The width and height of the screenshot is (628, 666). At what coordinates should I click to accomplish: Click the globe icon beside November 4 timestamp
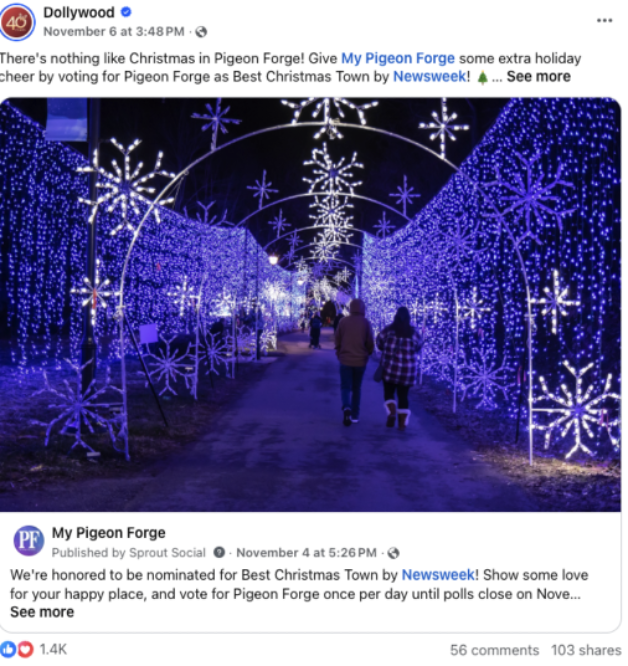pyautogui.click(x=394, y=553)
